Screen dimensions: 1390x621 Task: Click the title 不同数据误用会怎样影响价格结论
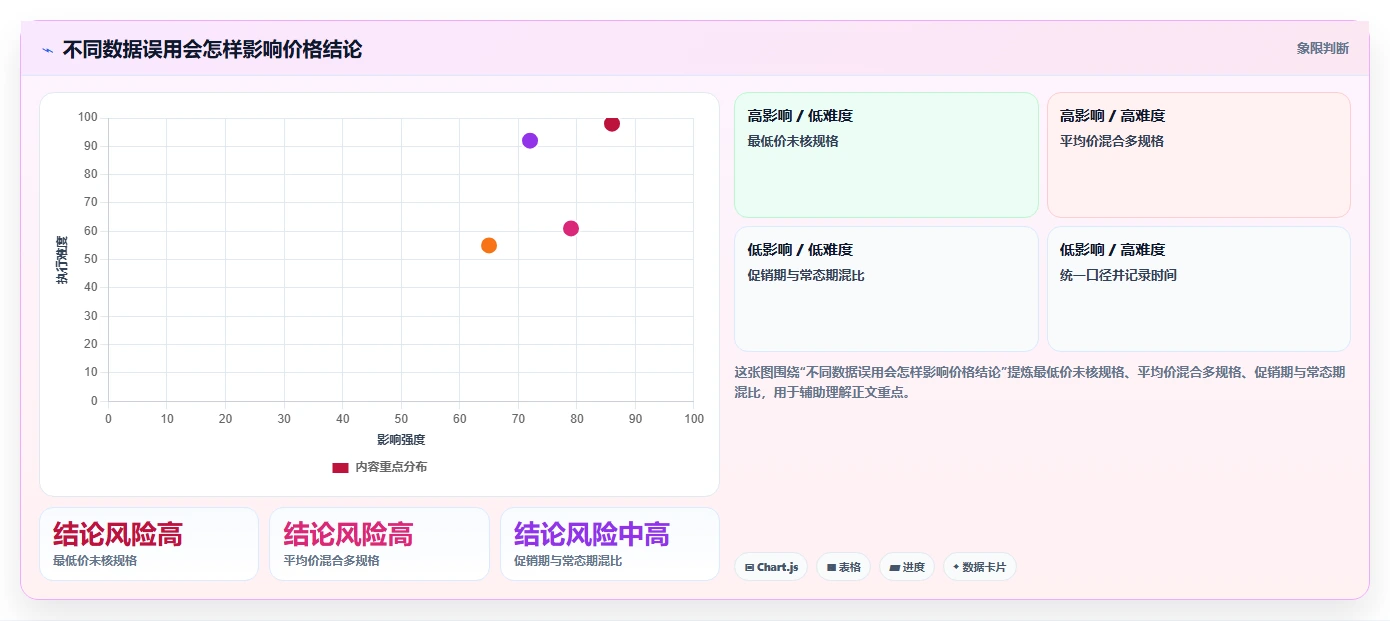(x=212, y=49)
